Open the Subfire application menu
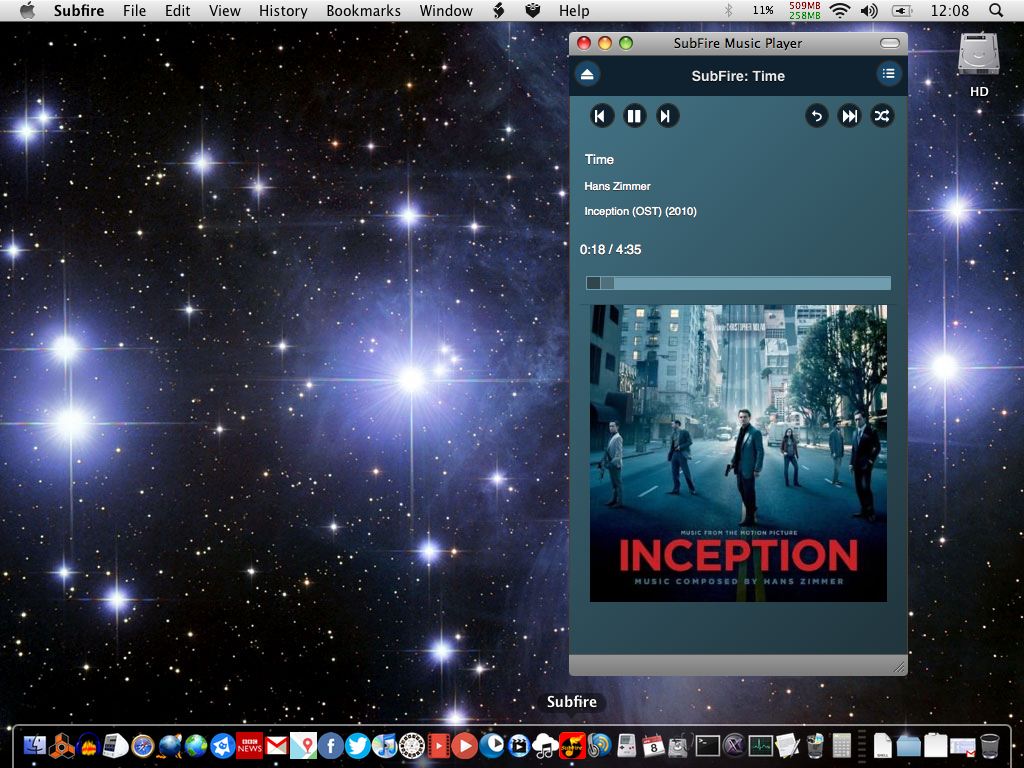This screenshot has width=1024, height=768. pyautogui.click(x=79, y=10)
